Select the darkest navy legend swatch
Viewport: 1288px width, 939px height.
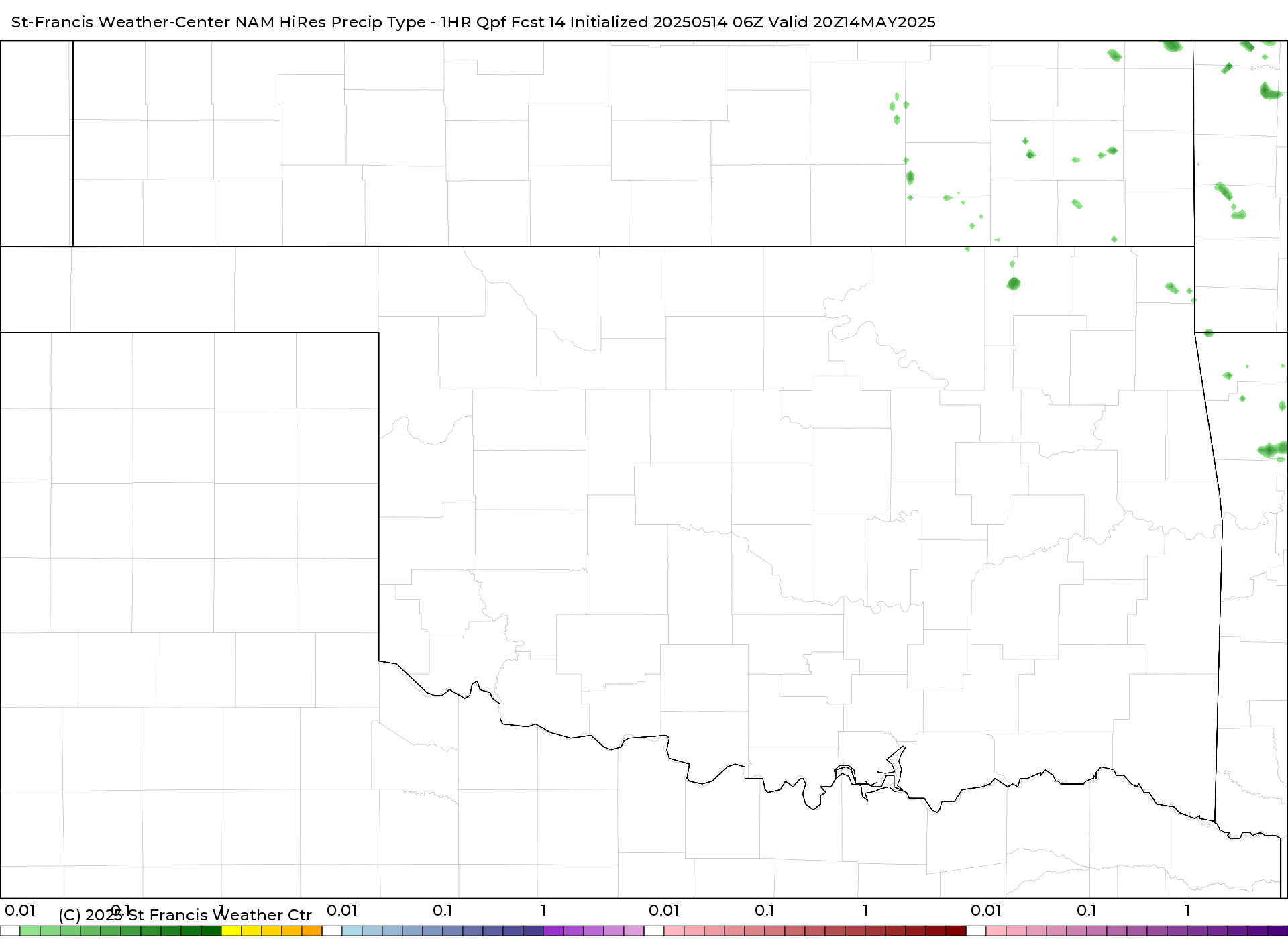click(533, 931)
